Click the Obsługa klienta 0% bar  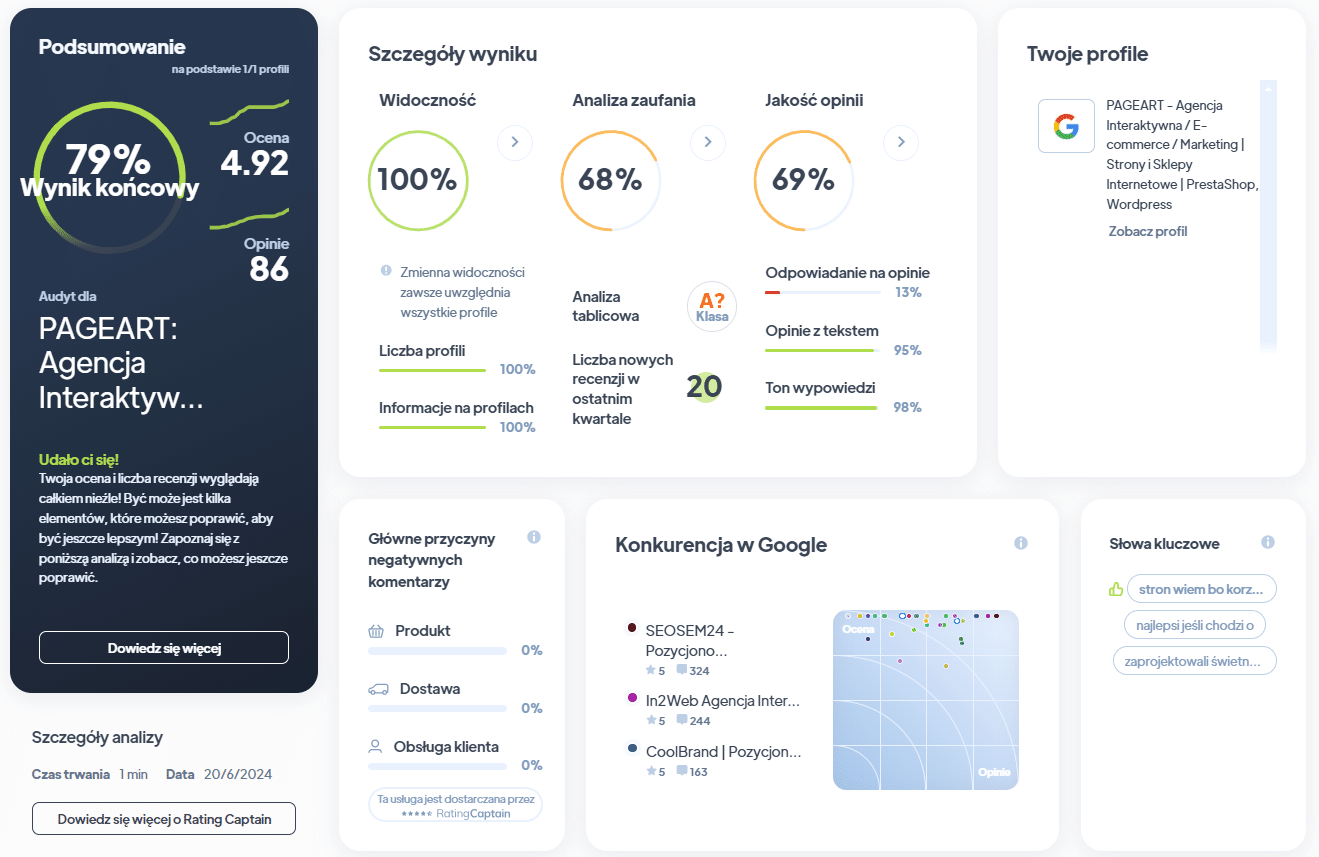click(x=437, y=766)
